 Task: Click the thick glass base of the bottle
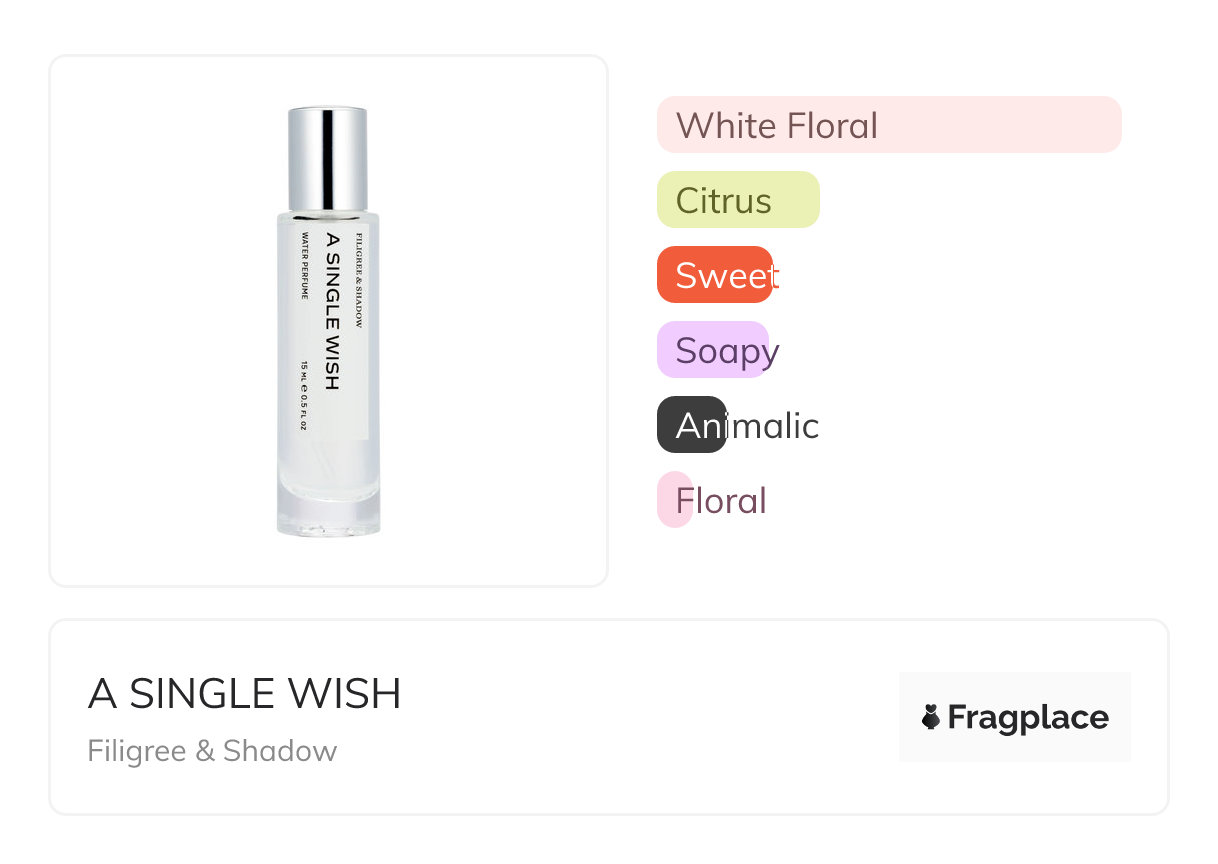328,505
